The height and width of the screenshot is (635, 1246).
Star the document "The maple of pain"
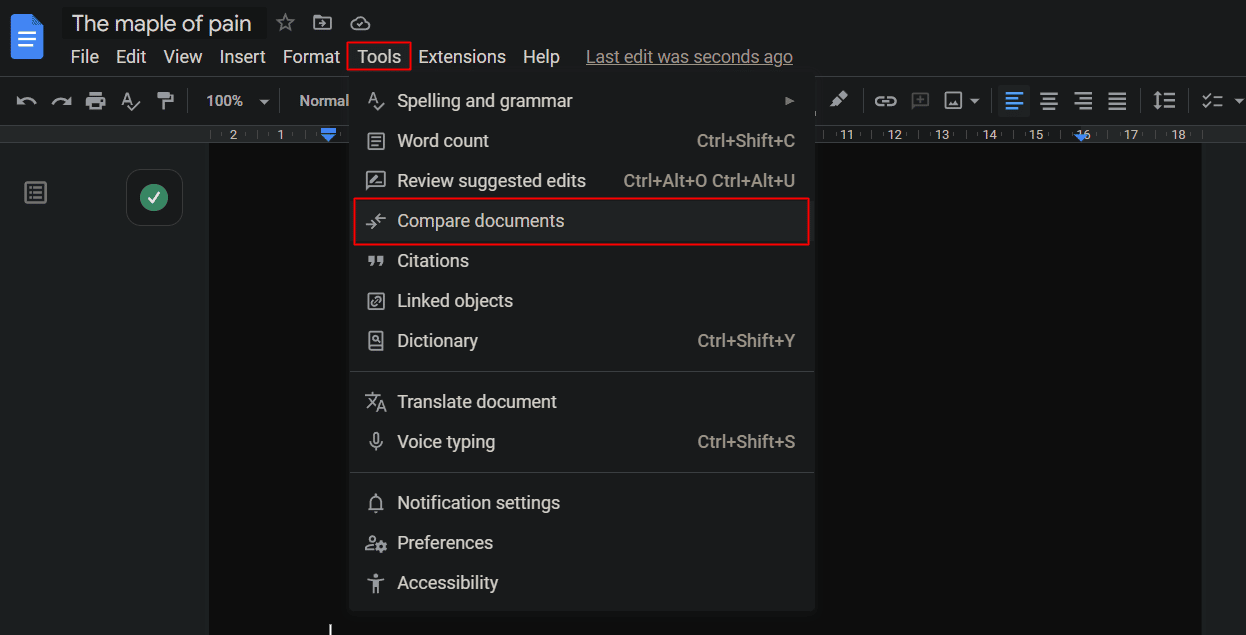[x=285, y=23]
